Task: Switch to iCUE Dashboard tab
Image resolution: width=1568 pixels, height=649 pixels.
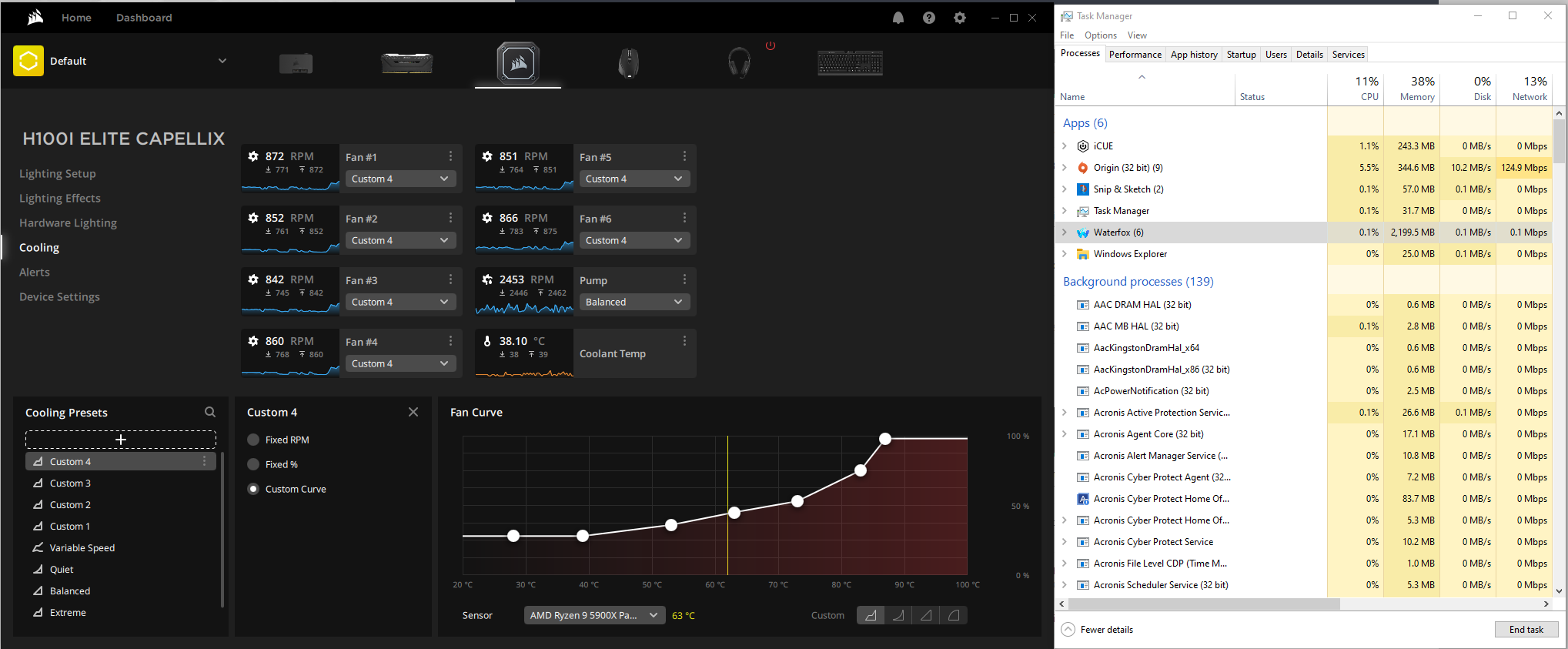Action: [144, 18]
